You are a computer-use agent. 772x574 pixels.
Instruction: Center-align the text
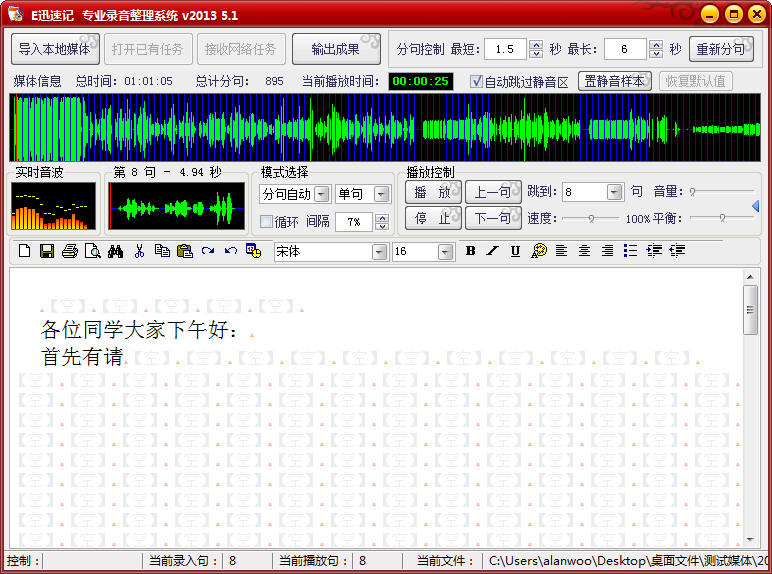584,251
